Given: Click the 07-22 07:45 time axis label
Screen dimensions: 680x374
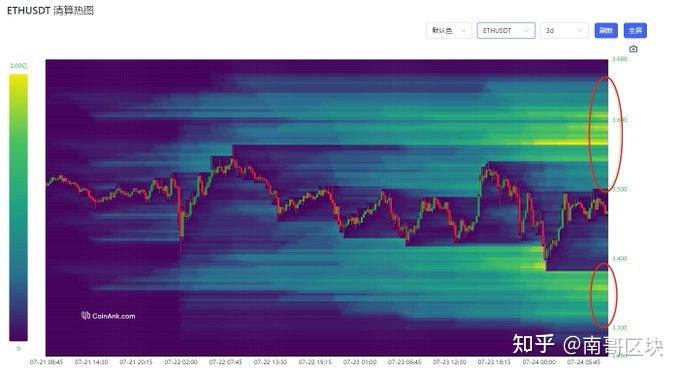Looking at the screenshot, I should pyautogui.click(x=226, y=362).
